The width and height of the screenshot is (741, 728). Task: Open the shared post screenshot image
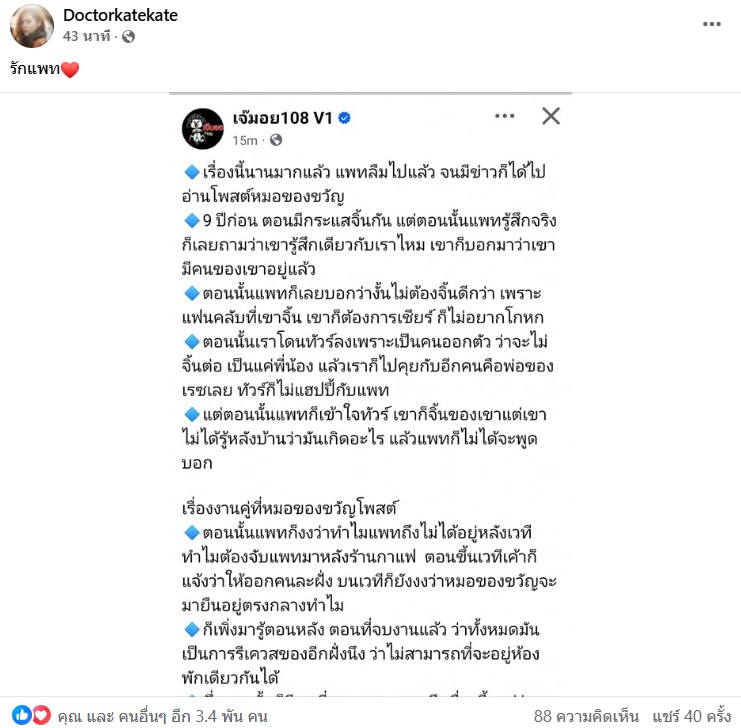coord(370,394)
